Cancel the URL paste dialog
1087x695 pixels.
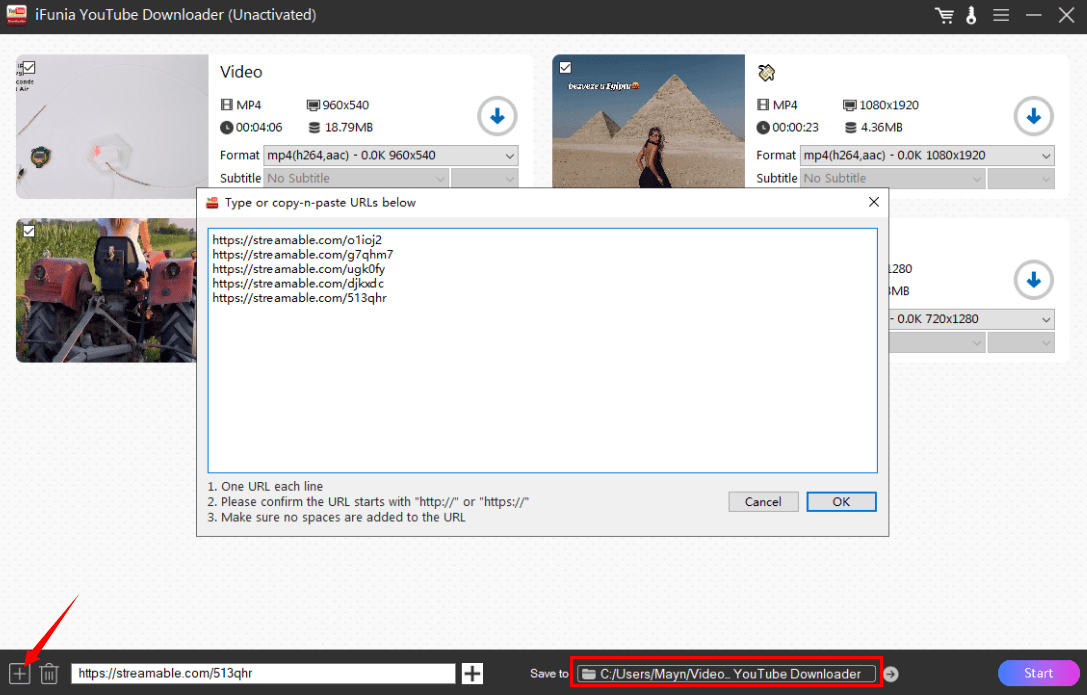(763, 502)
